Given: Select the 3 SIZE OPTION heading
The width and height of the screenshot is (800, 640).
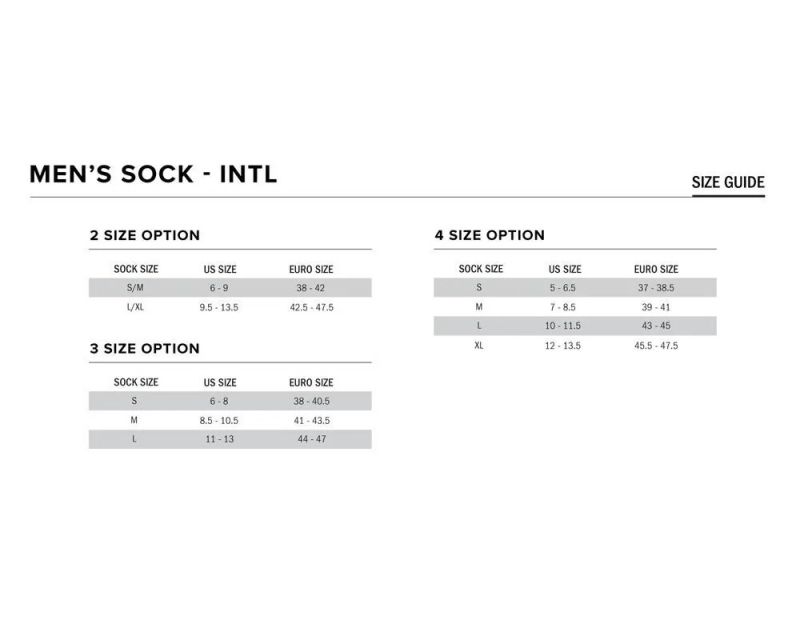Looking at the screenshot, I should coord(145,349).
